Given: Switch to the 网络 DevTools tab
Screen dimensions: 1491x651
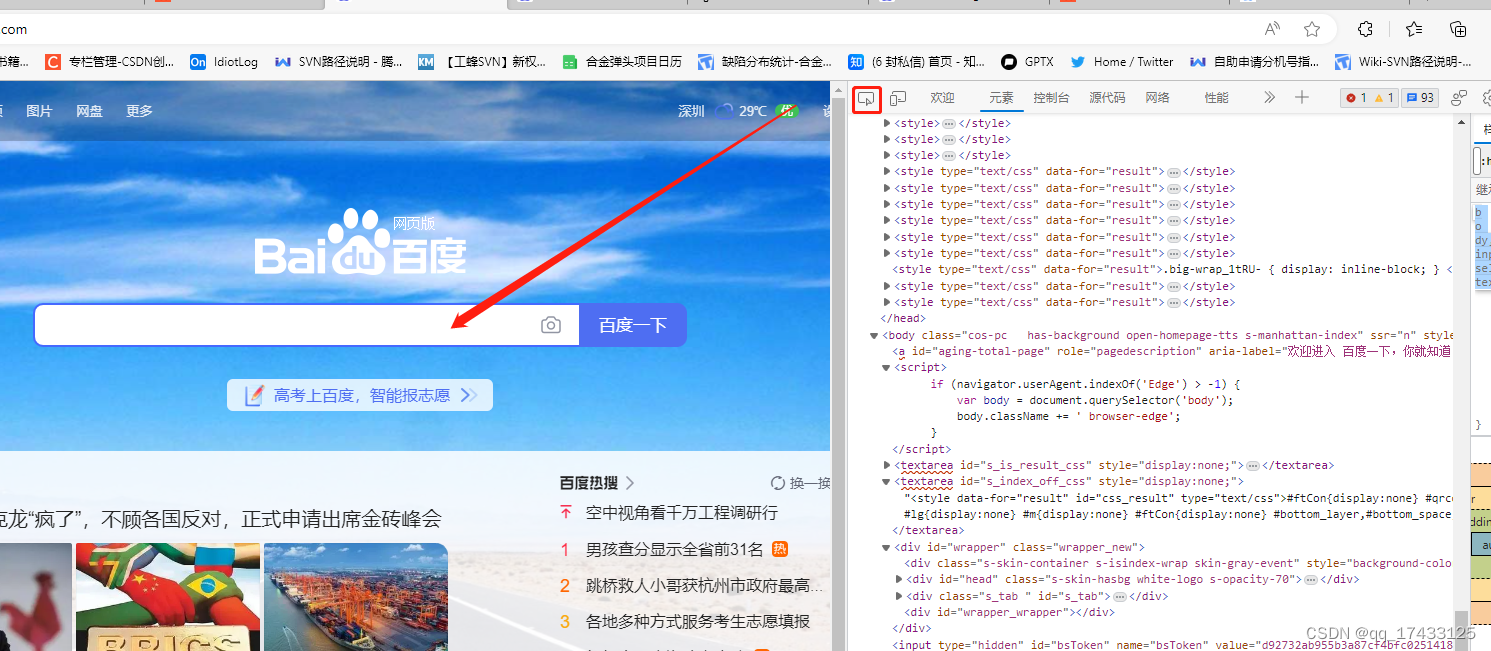Looking at the screenshot, I should point(1158,98).
